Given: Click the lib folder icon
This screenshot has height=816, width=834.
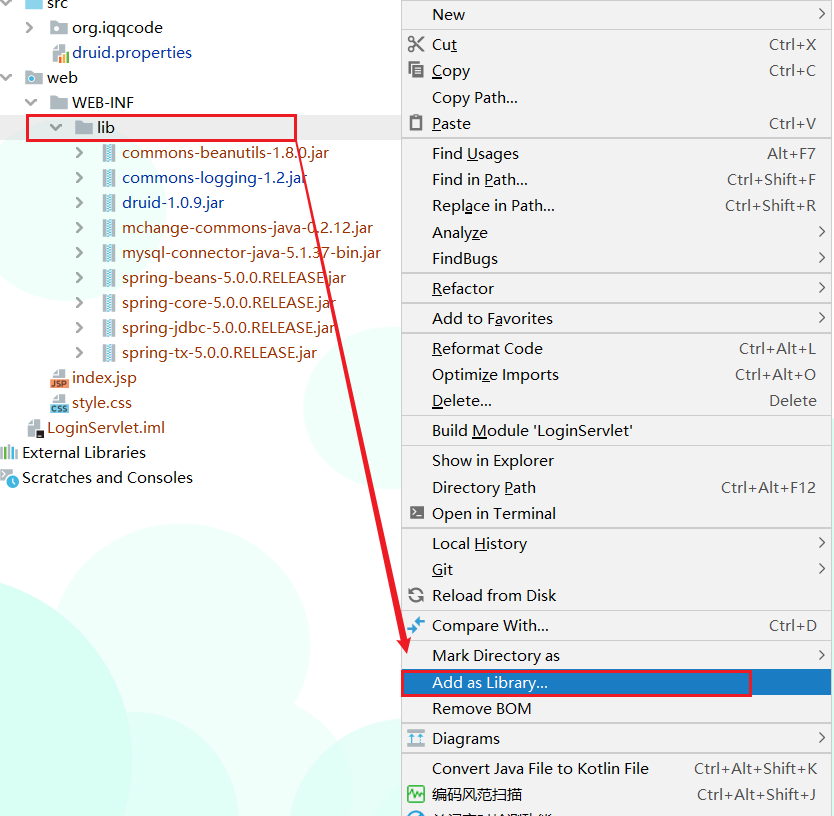Looking at the screenshot, I should [84, 127].
